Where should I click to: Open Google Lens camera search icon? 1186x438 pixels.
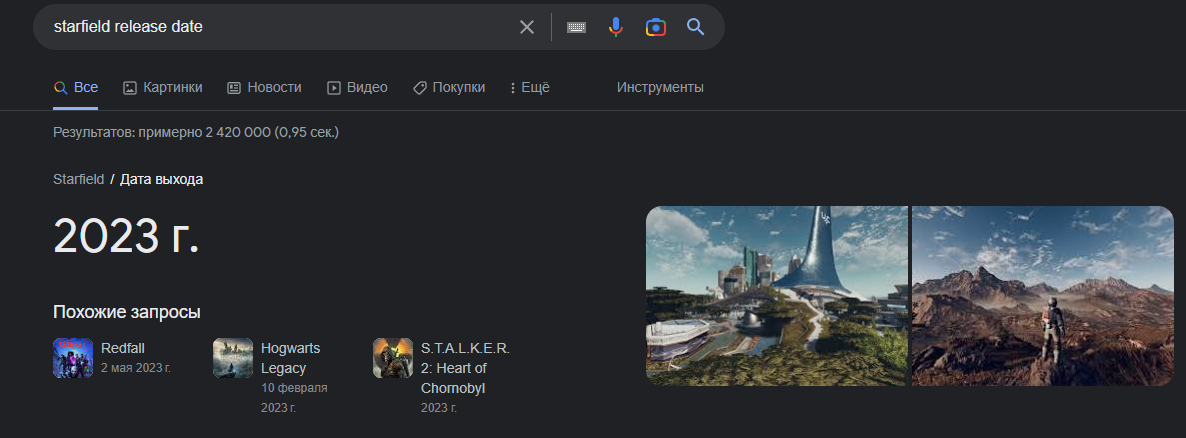(656, 27)
